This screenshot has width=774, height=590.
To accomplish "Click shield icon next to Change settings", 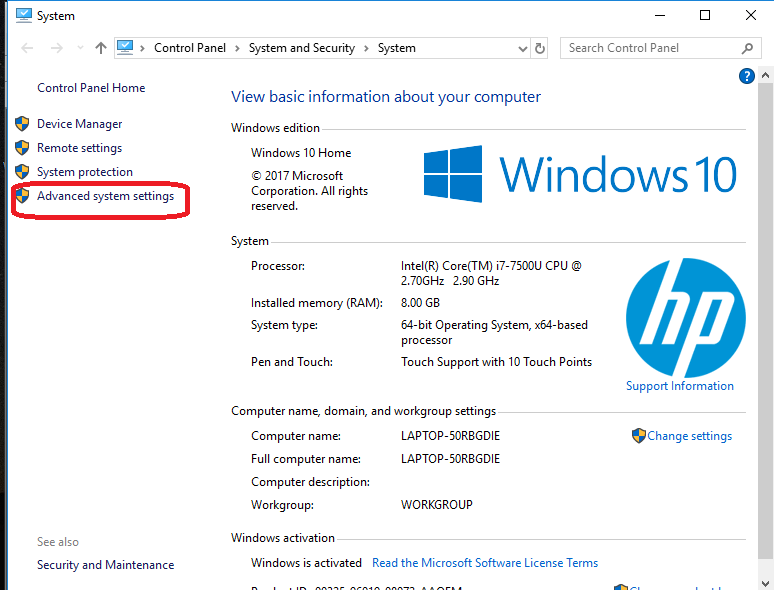I will (639, 435).
